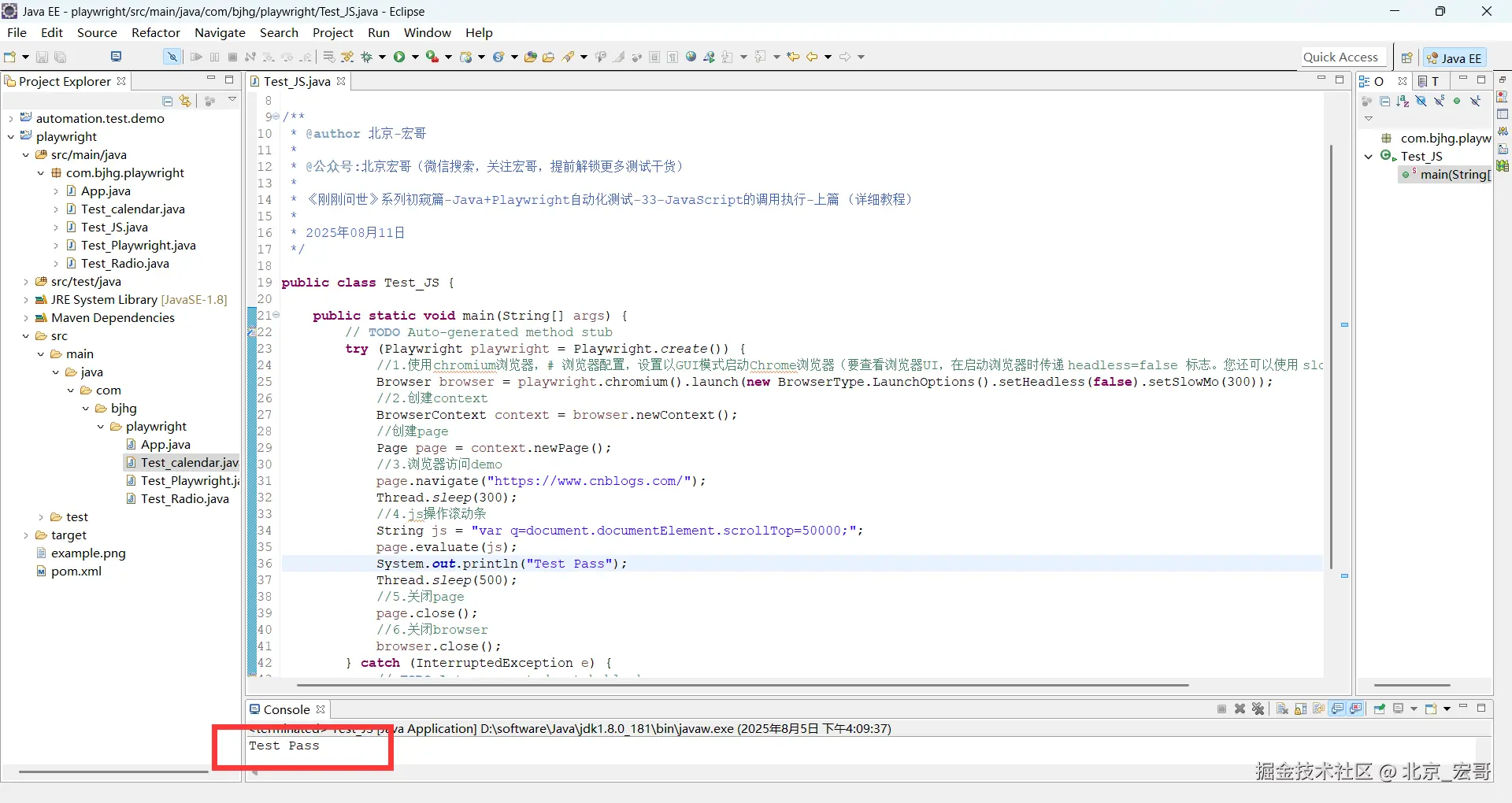Toggle Show Console on Standard Error
The height and width of the screenshot is (803, 1512).
click(1355, 709)
